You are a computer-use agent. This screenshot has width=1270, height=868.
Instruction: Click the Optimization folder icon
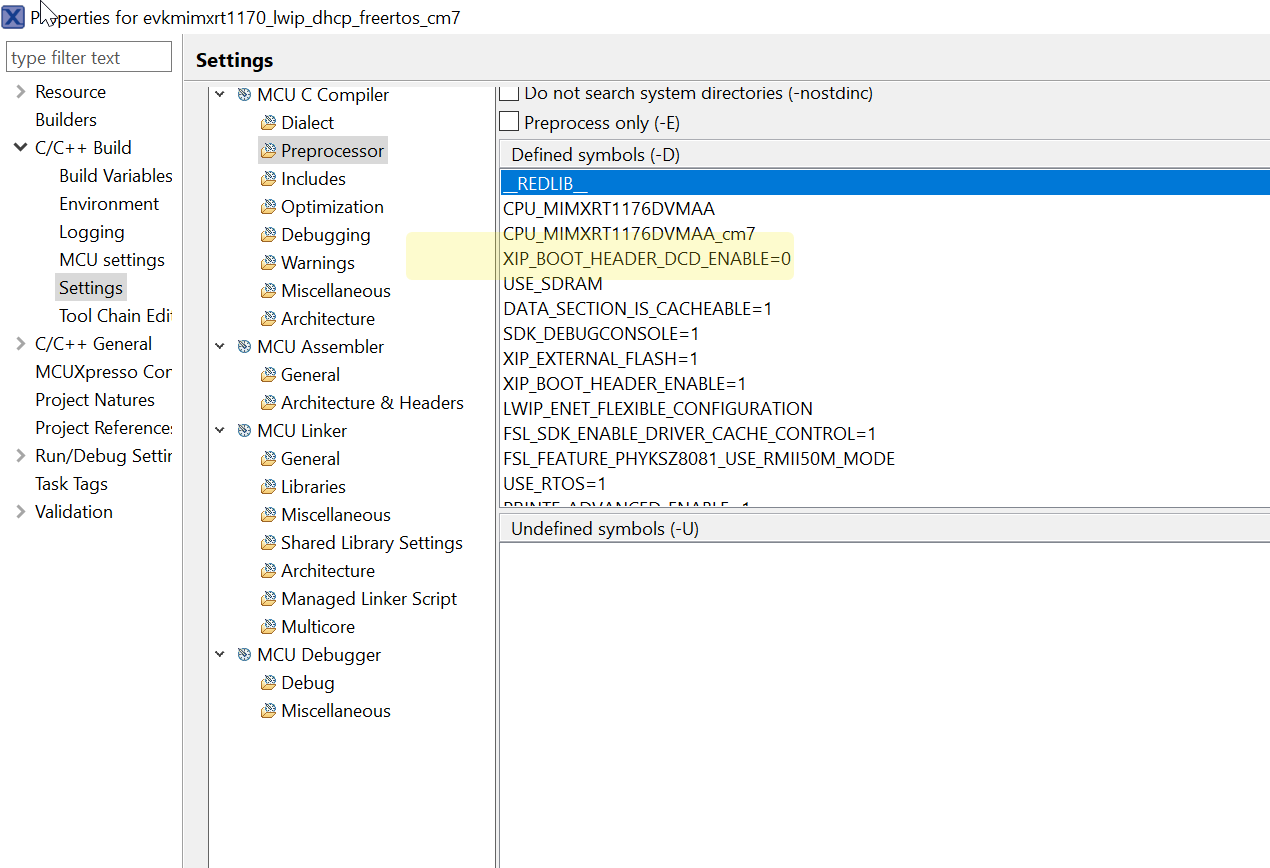click(x=268, y=207)
